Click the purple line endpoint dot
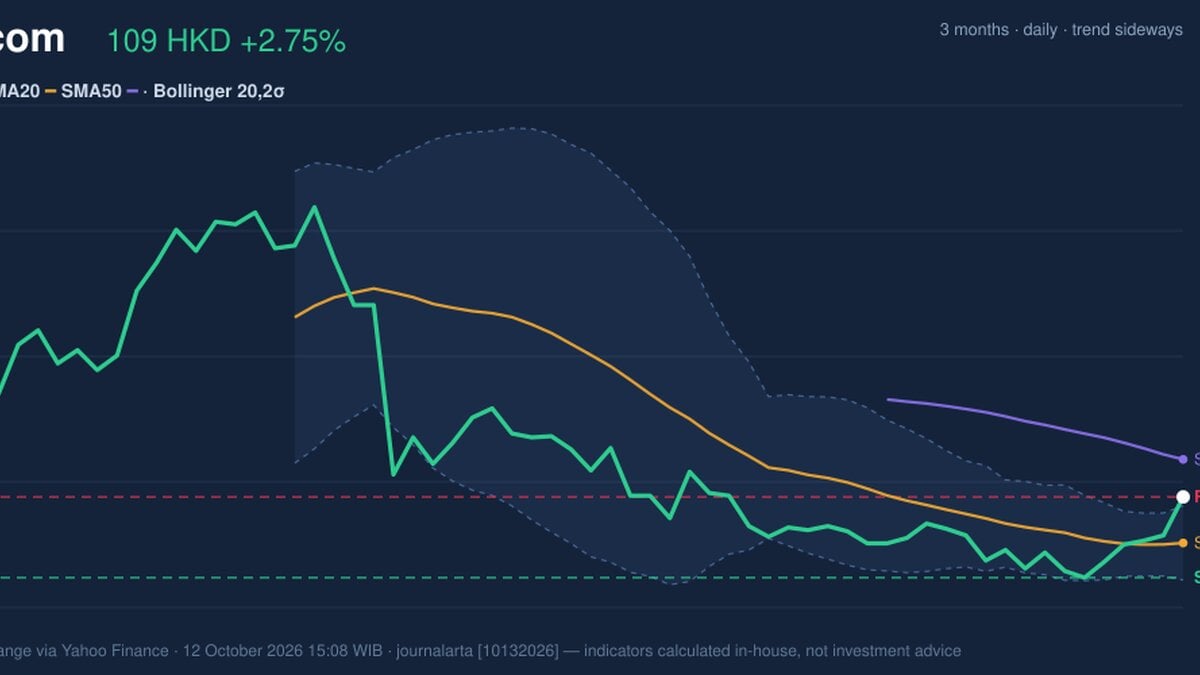Screen dimensions: 1200x675 (1183, 459)
